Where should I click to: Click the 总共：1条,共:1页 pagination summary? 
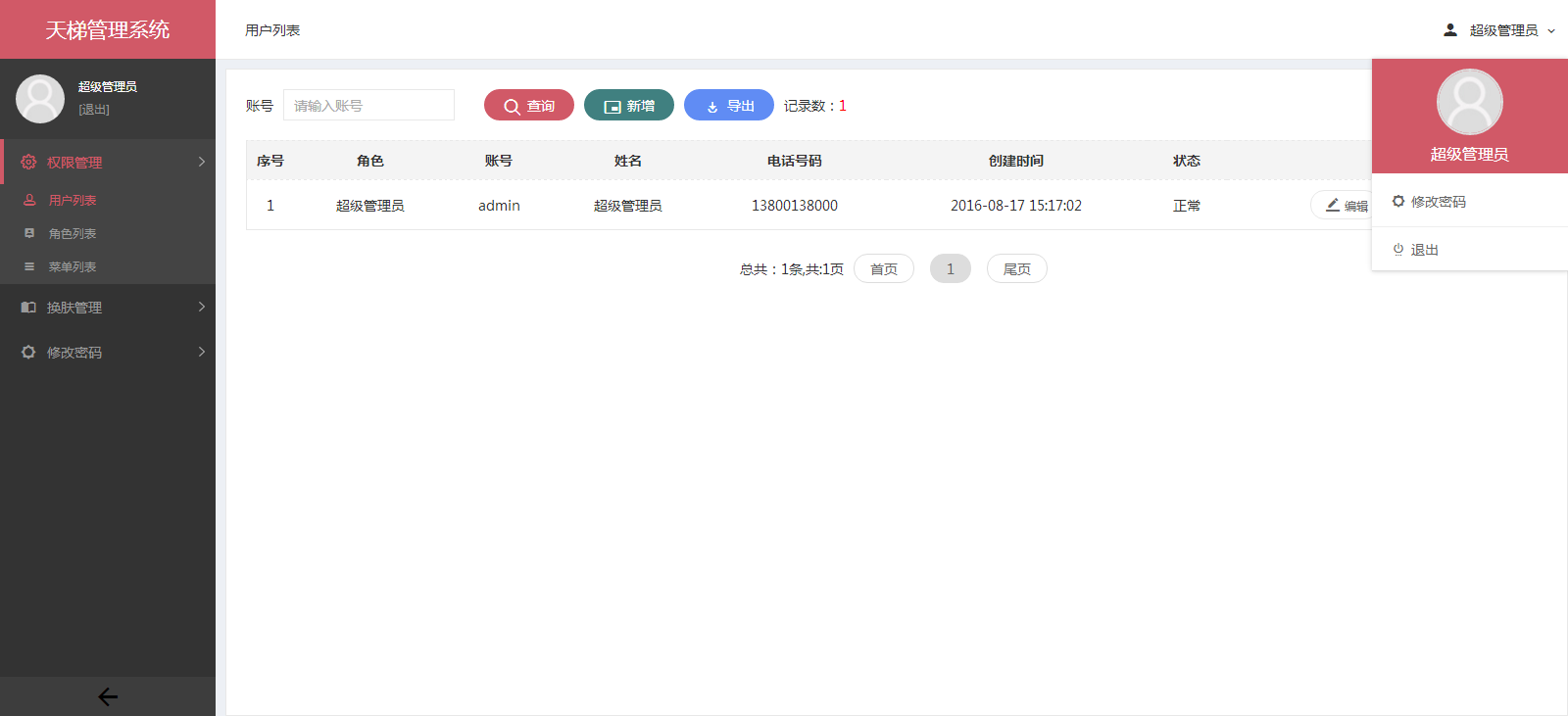tap(792, 269)
